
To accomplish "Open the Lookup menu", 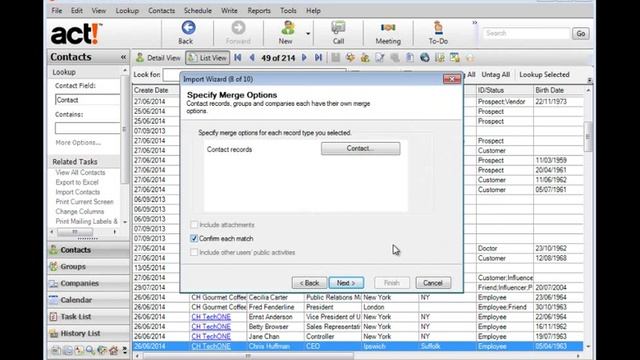I will pyautogui.click(x=127, y=11).
